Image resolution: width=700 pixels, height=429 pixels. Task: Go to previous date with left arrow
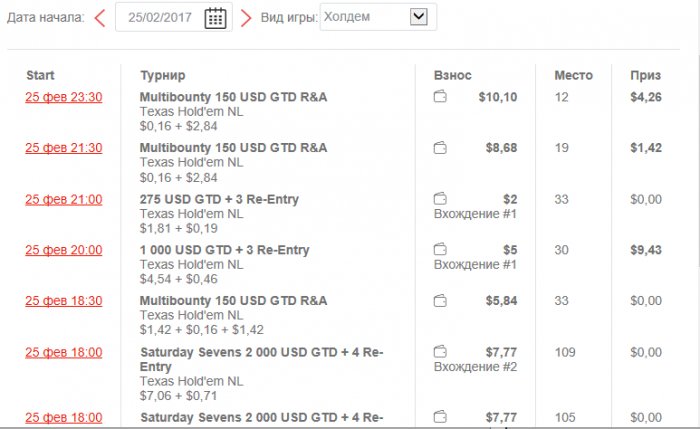(x=100, y=17)
